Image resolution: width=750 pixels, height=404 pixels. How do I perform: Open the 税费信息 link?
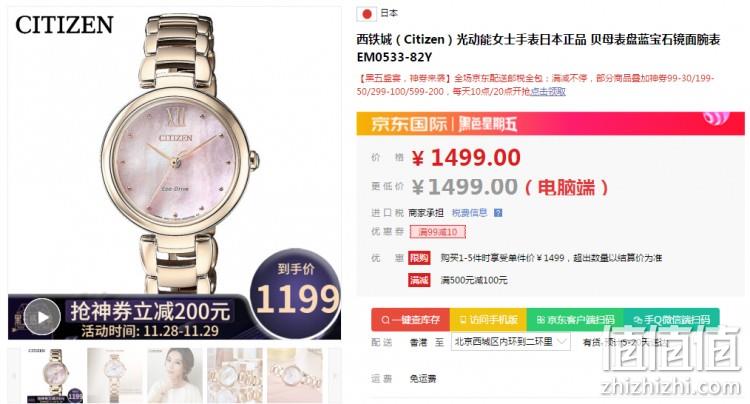(469, 213)
